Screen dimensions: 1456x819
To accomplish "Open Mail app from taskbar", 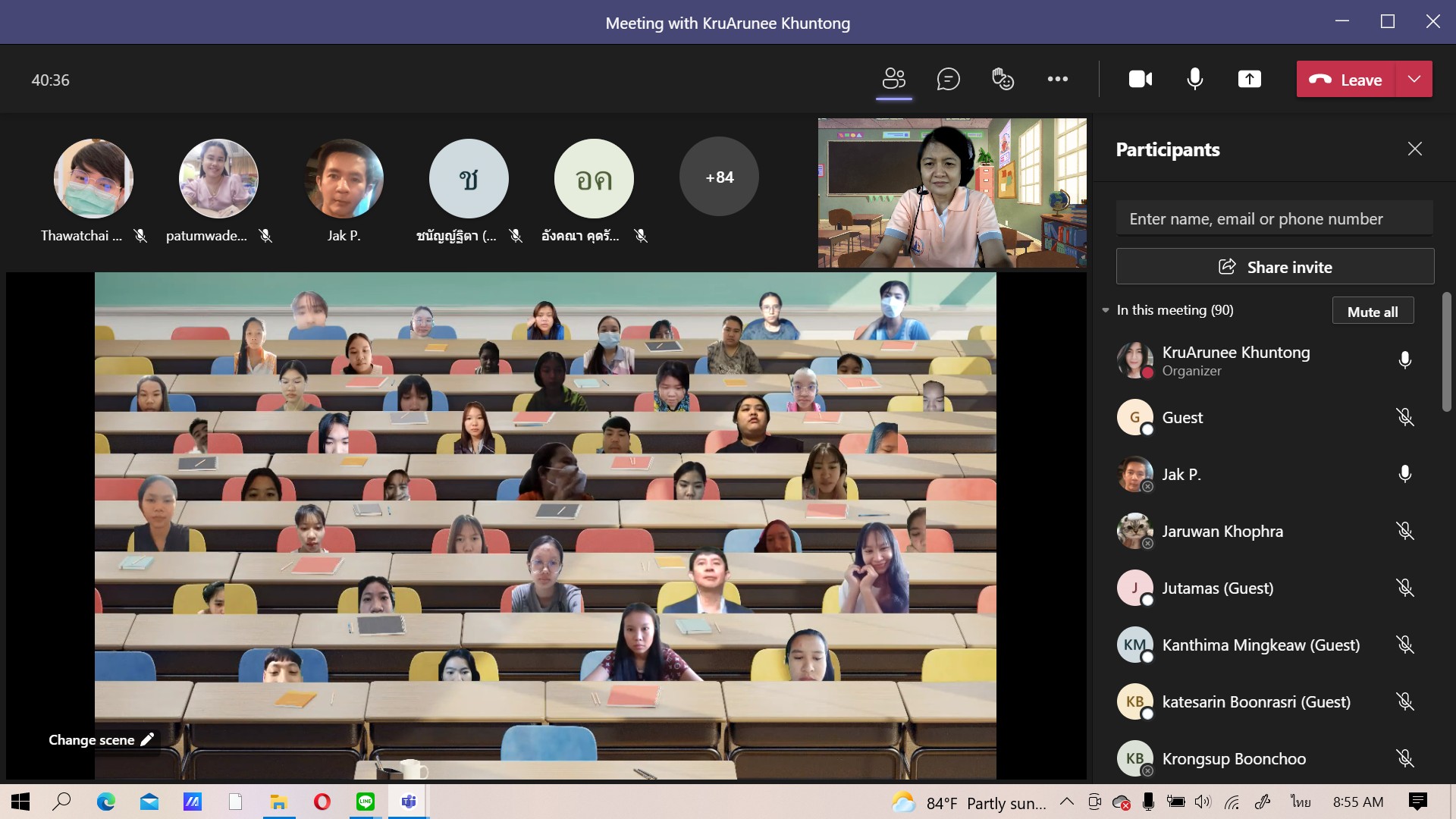I will click(x=149, y=802).
